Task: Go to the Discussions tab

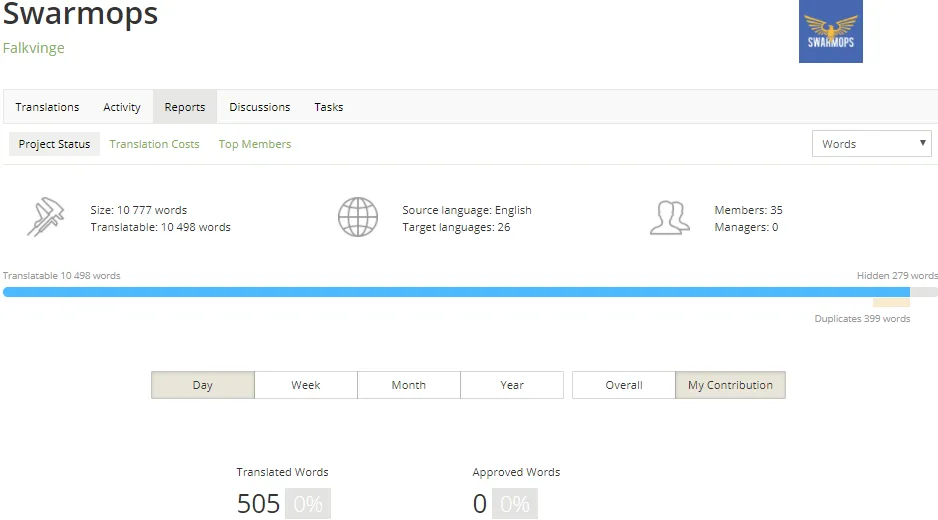Action: click(x=260, y=107)
